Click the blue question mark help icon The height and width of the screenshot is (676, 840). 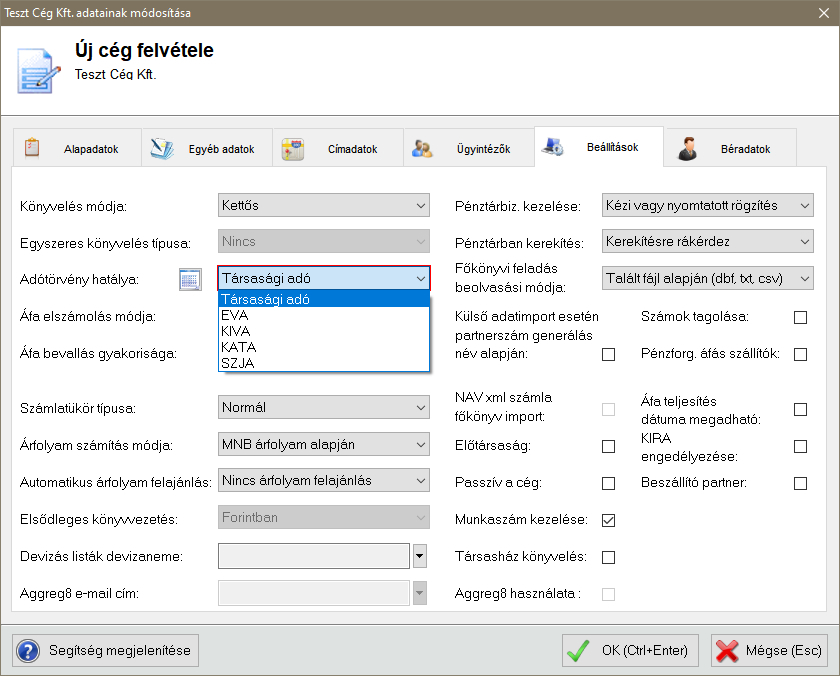[x=28, y=651]
